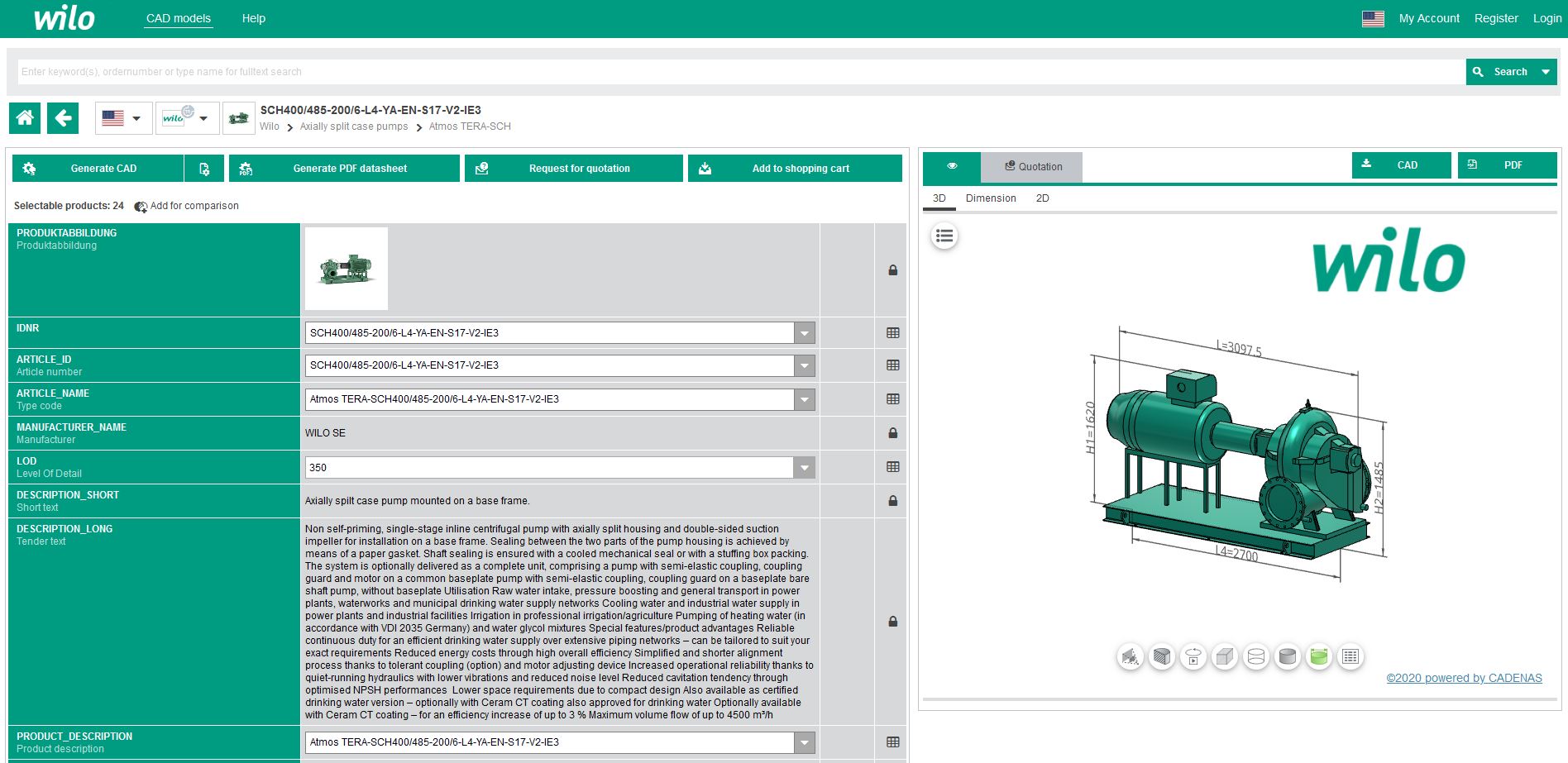Expand the ARTICLE_ID dropdown

[x=804, y=365]
